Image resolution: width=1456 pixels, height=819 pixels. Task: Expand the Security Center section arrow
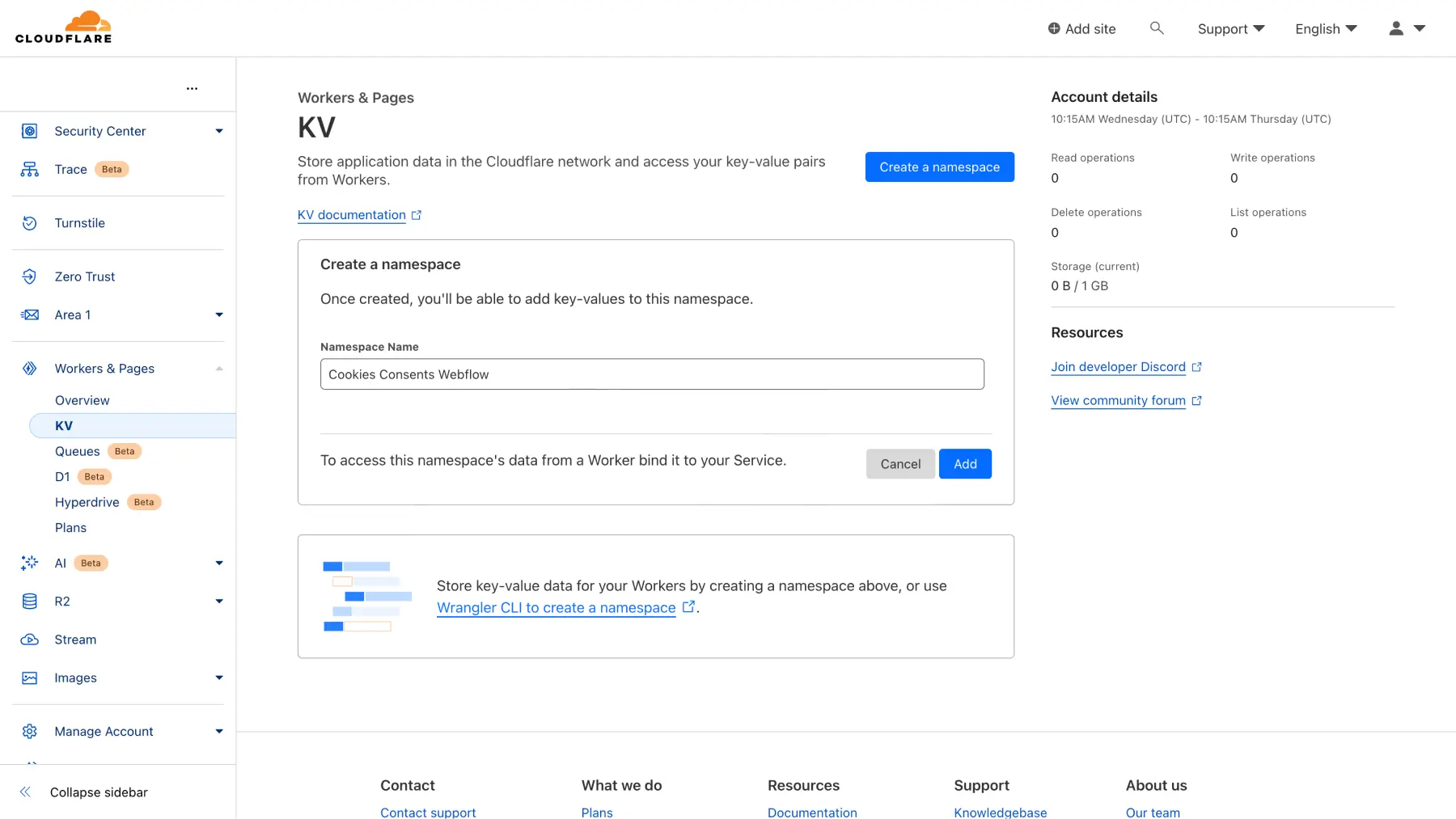tap(219, 131)
